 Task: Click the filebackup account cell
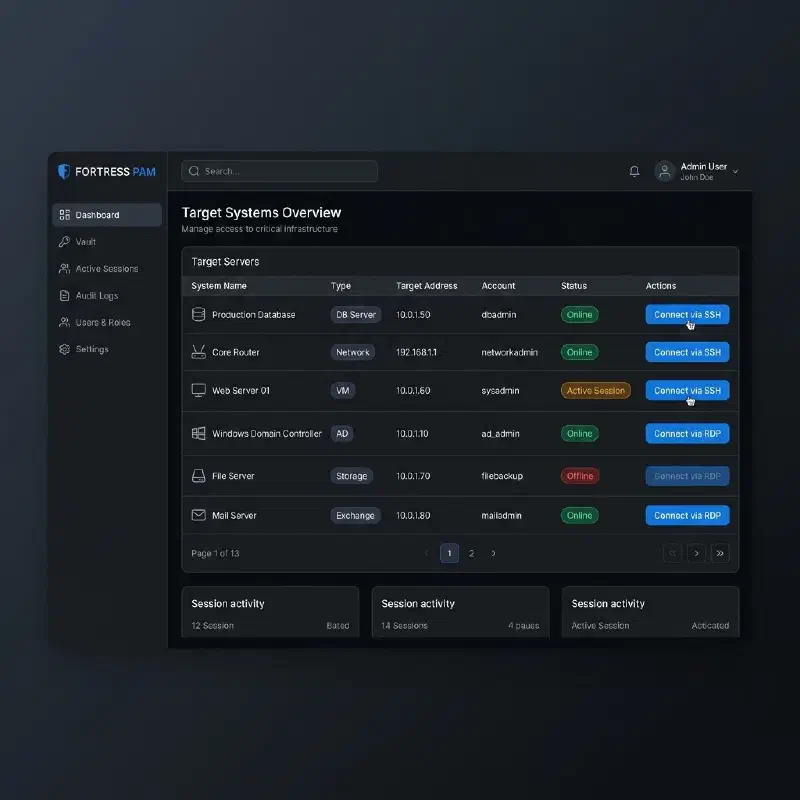pyautogui.click(x=502, y=476)
